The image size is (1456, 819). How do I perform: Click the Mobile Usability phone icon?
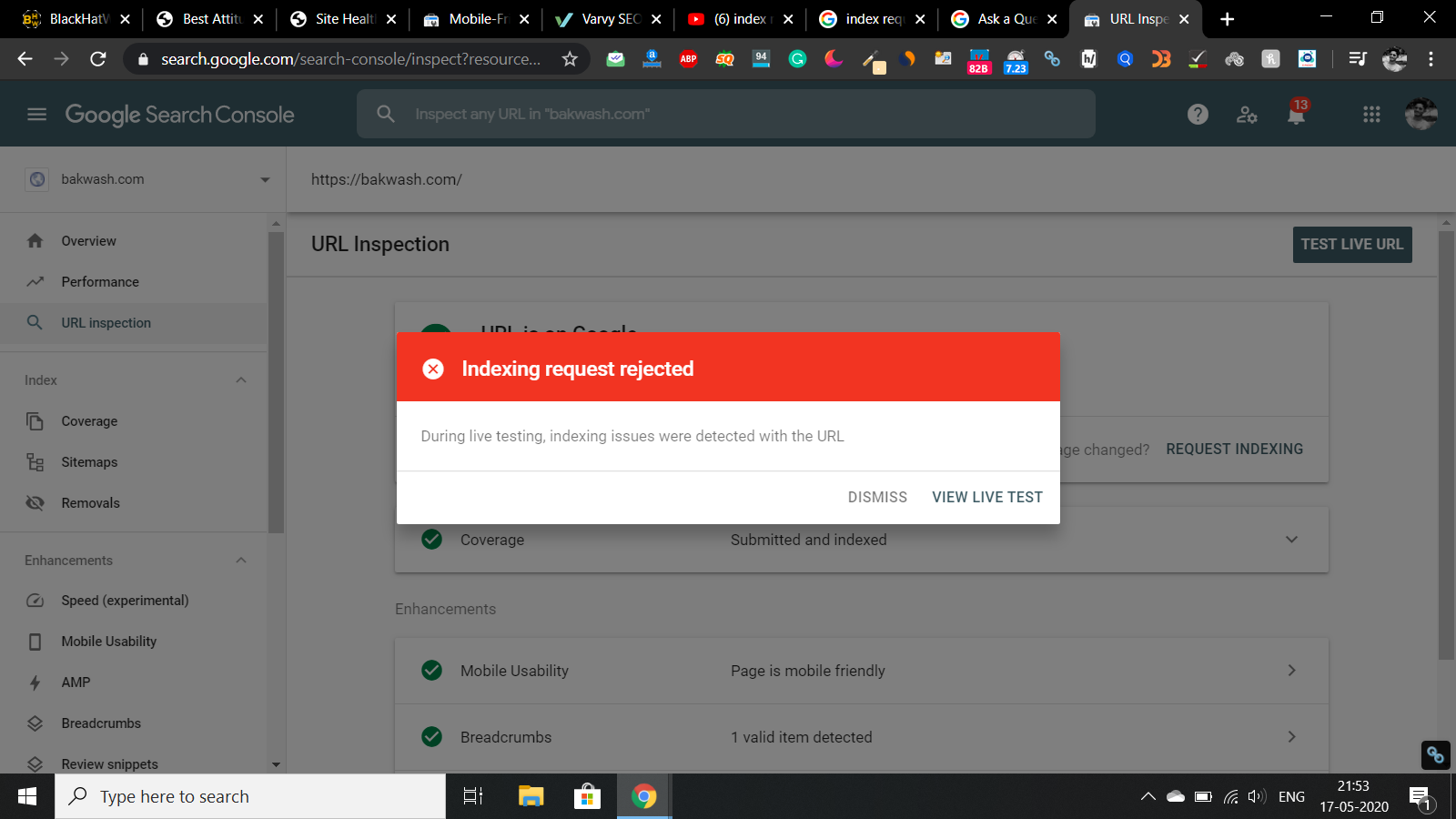coord(35,642)
